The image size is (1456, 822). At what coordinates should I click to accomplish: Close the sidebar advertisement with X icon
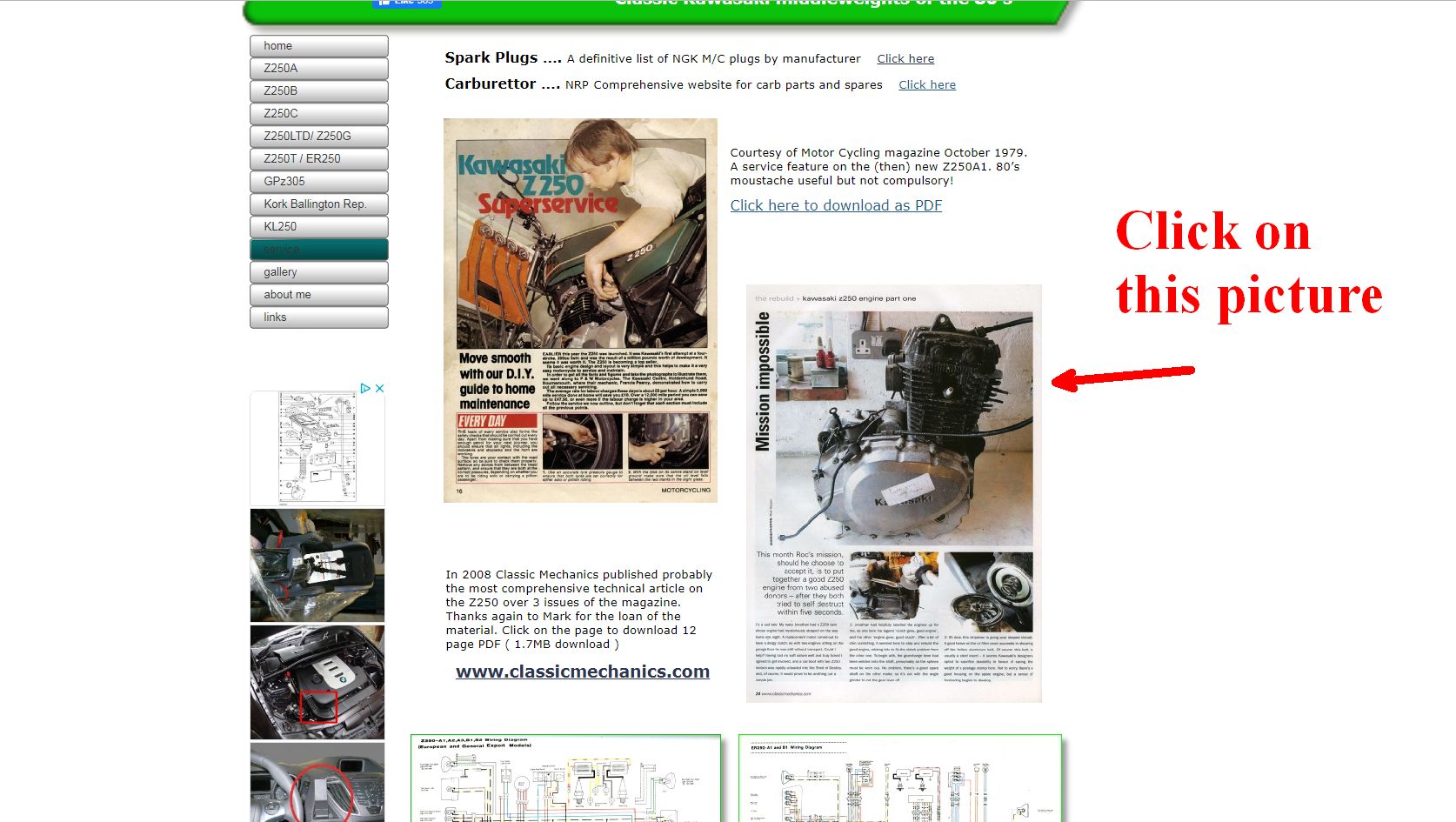(379, 388)
